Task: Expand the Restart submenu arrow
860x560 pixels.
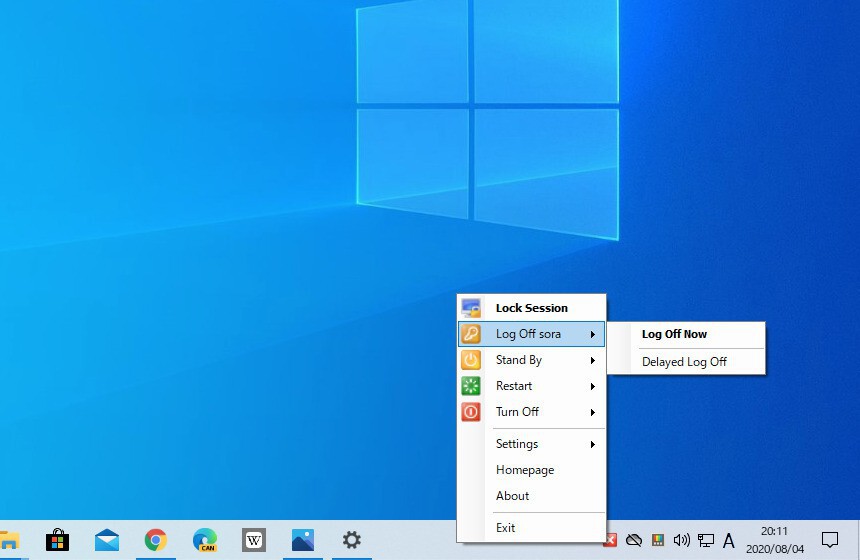Action: pyautogui.click(x=593, y=386)
